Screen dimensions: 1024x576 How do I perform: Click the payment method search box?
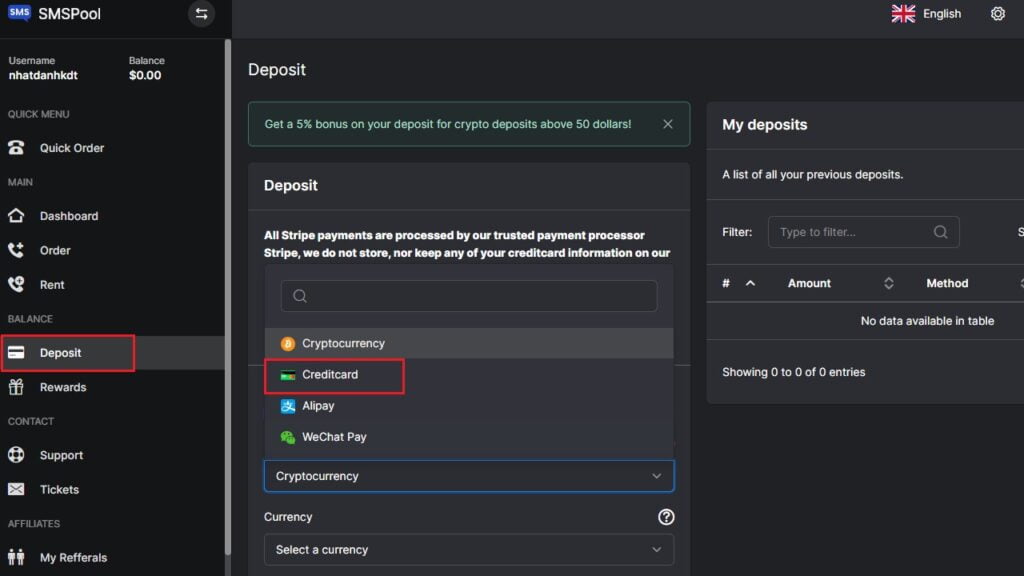point(468,296)
